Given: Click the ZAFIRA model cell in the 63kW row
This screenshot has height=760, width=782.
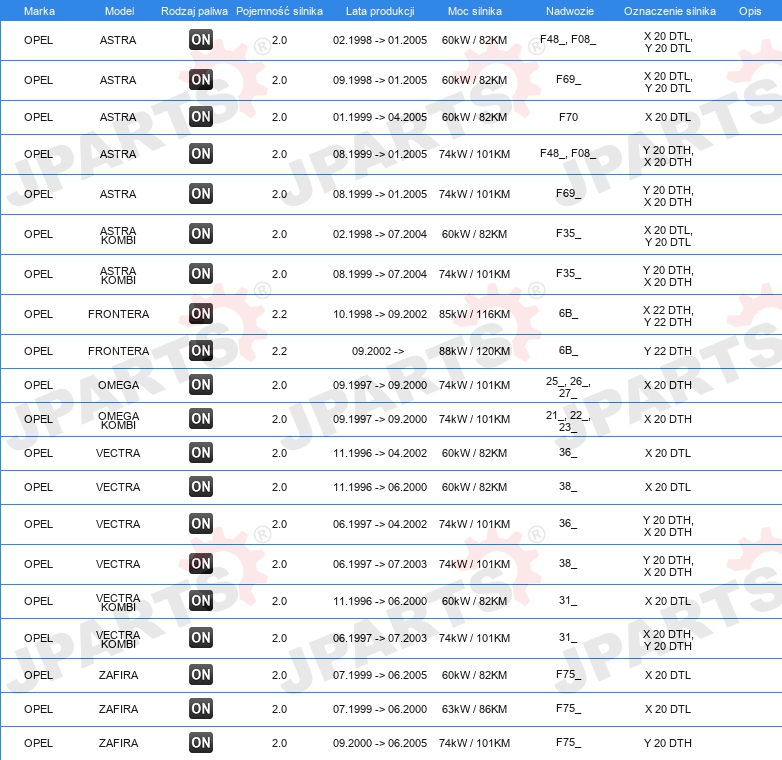Looking at the screenshot, I should coord(118,709).
